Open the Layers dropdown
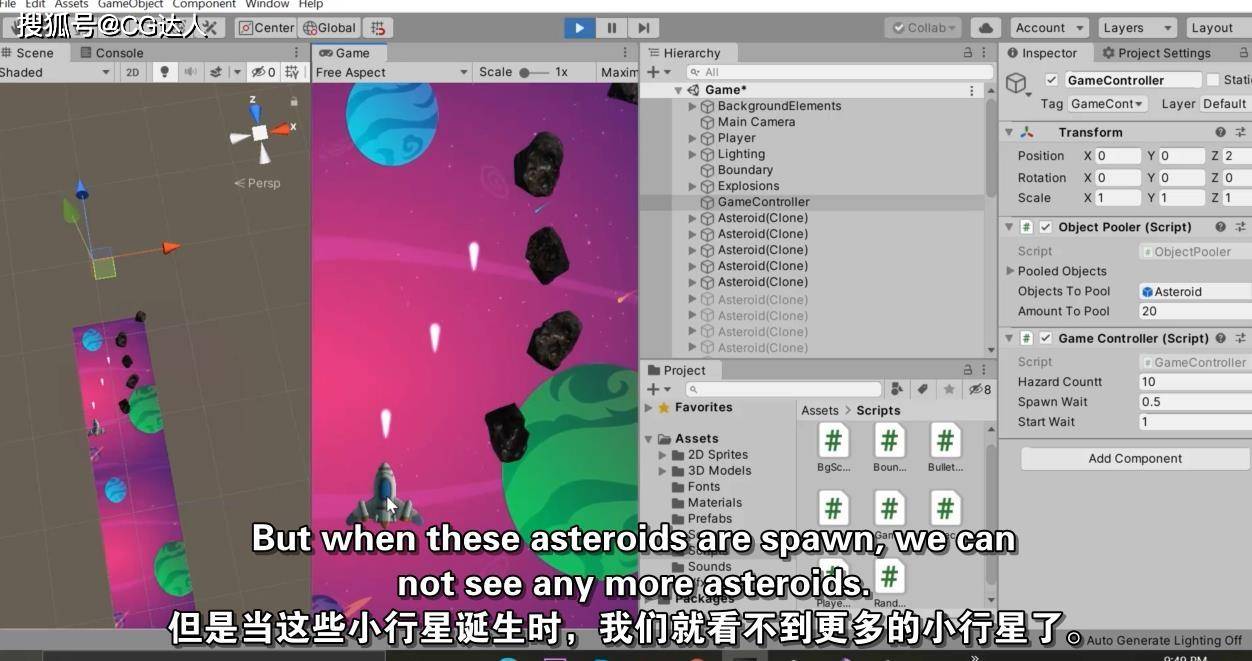The width and height of the screenshot is (1252, 661). click(x=1137, y=28)
